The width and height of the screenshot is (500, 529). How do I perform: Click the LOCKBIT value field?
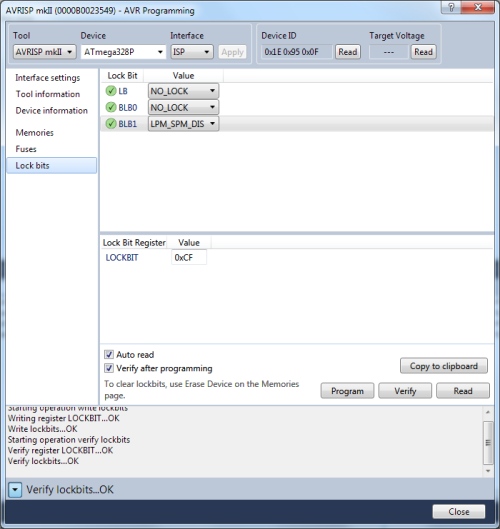point(189,257)
